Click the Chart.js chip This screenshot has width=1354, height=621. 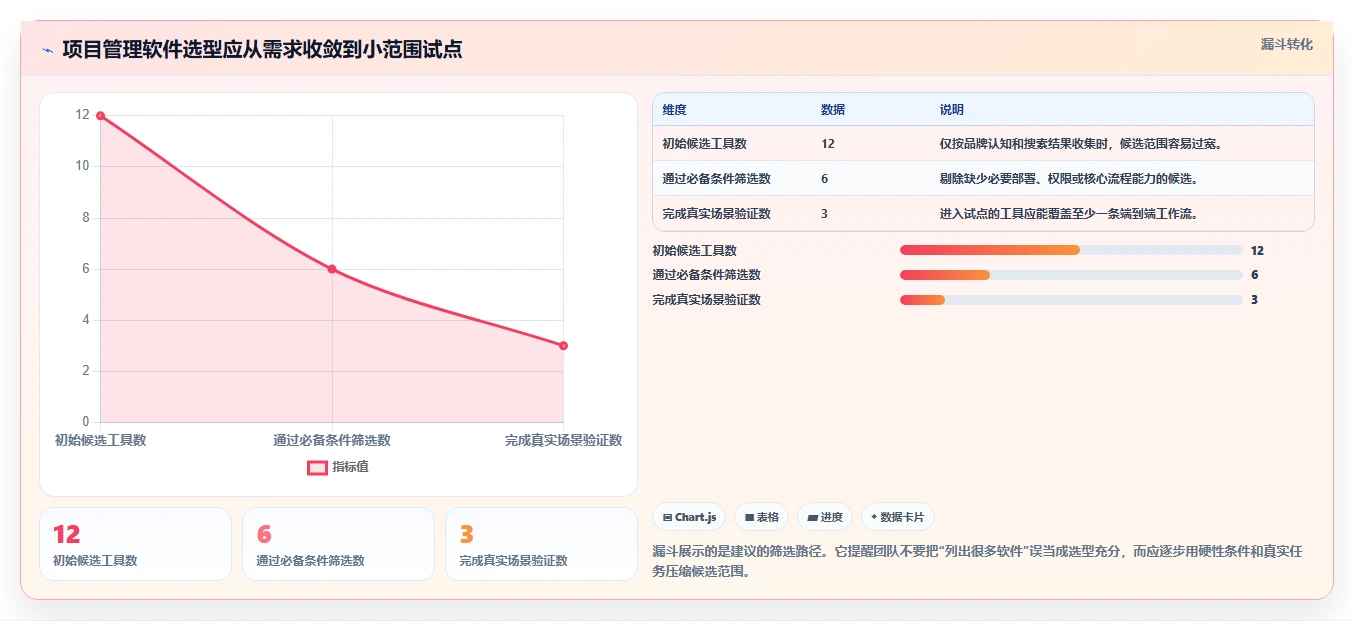[689, 517]
